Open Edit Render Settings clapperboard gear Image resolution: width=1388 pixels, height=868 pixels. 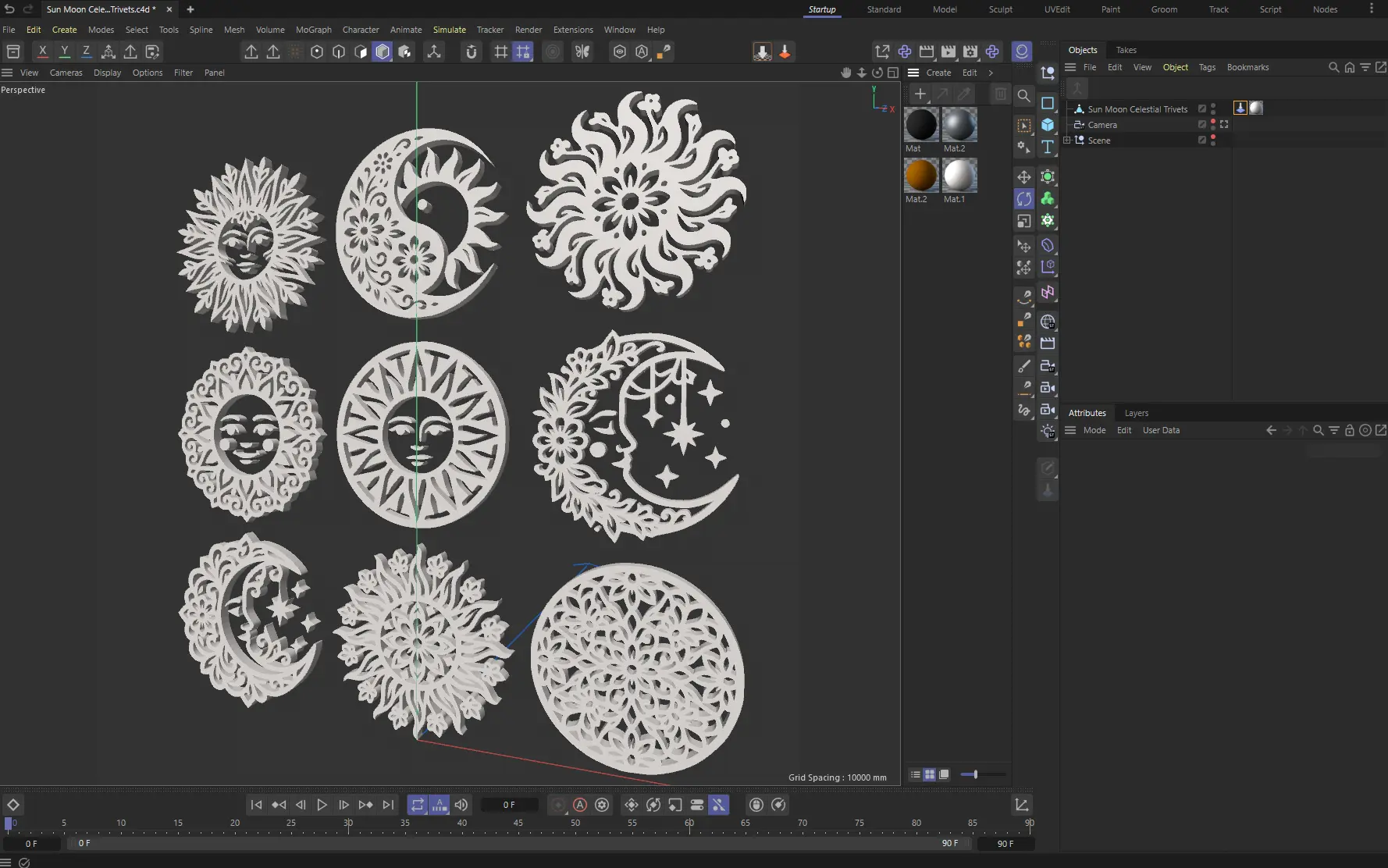pyautogui.click(x=970, y=52)
